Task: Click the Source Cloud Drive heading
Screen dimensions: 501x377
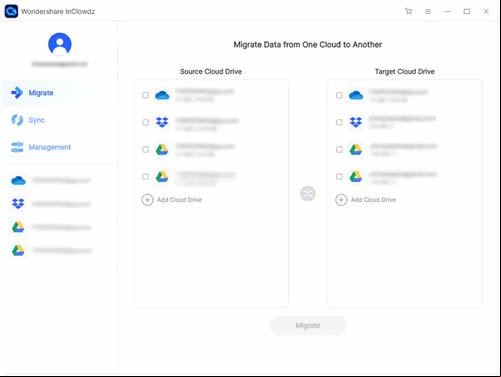Action: 211,71
